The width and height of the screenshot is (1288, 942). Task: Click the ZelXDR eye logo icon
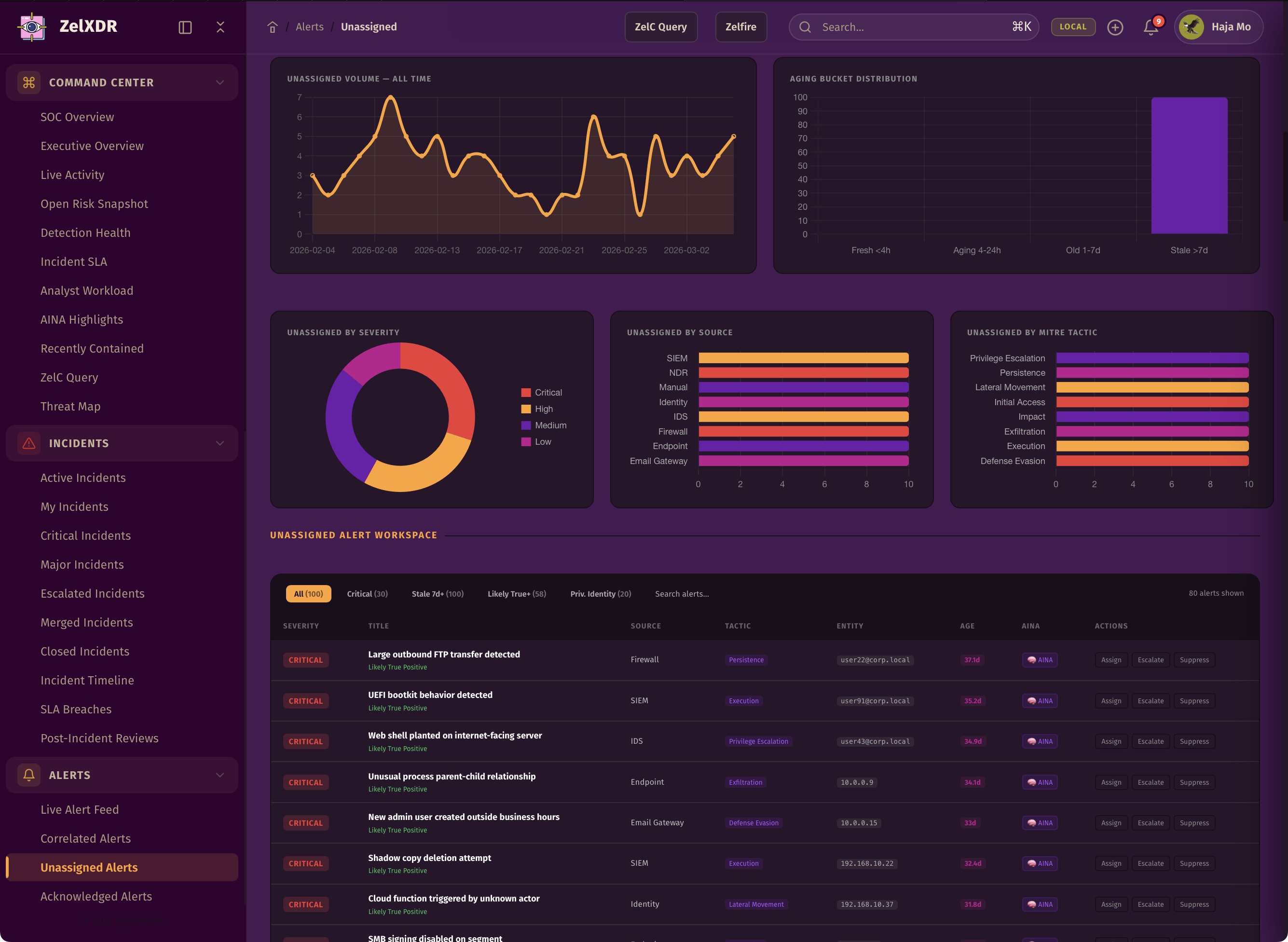pyautogui.click(x=32, y=27)
